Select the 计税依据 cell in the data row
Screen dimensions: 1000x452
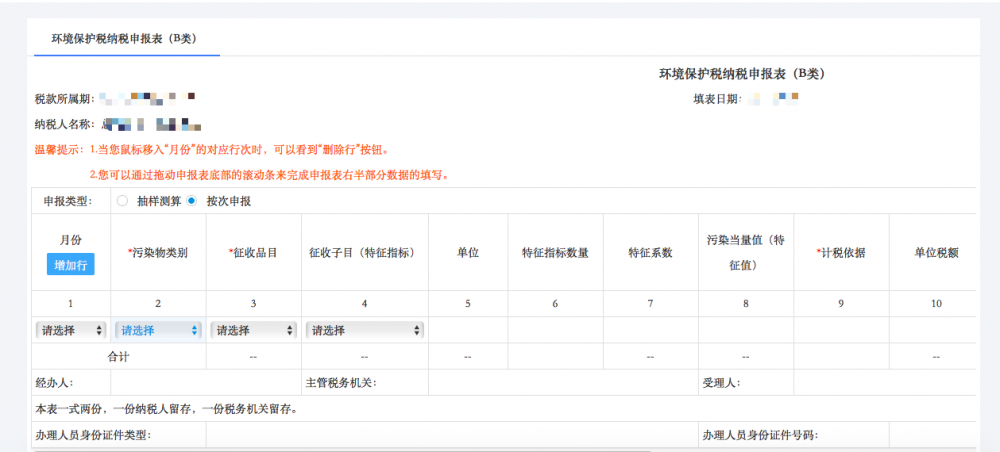click(x=841, y=330)
